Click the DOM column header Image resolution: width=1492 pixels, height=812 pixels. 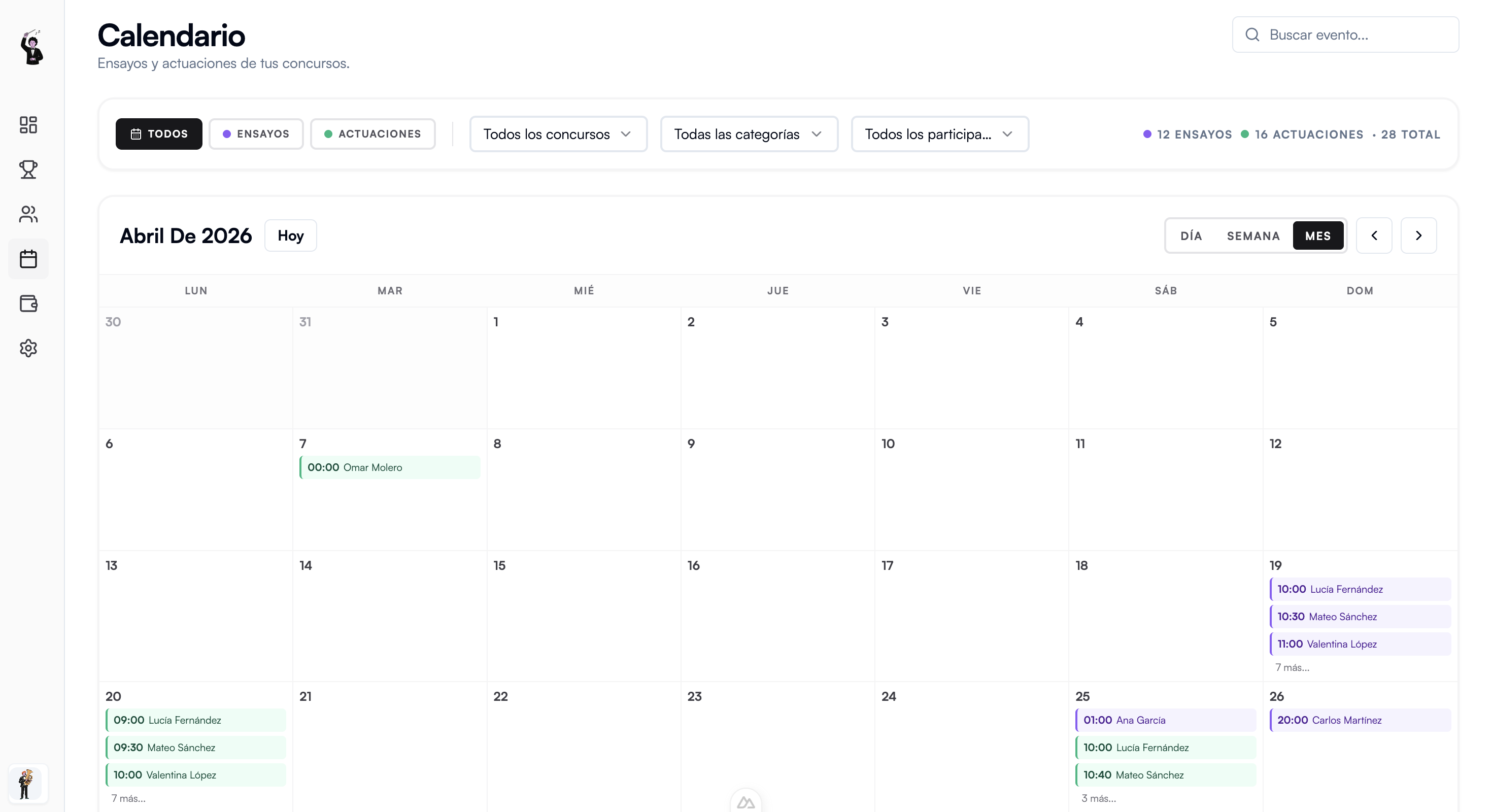coord(1360,291)
